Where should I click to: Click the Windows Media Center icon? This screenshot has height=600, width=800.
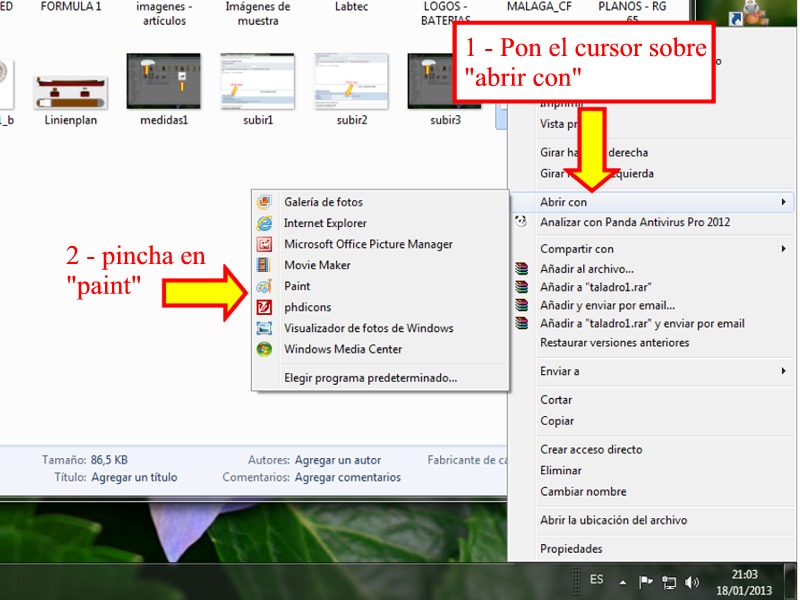[x=264, y=349]
